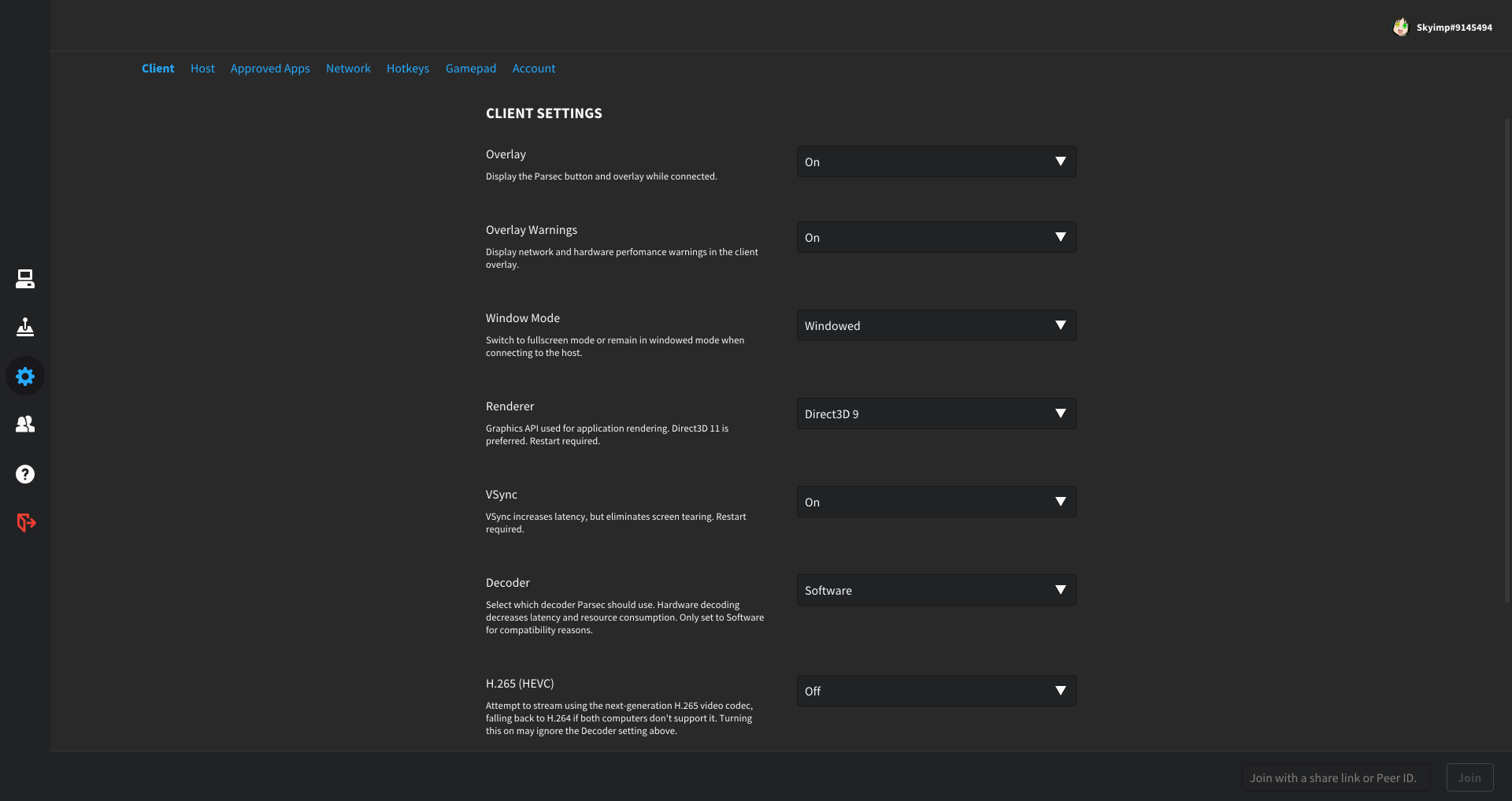Screen dimensions: 1512x801
Task: Click the VSync label
Action: click(502, 495)
